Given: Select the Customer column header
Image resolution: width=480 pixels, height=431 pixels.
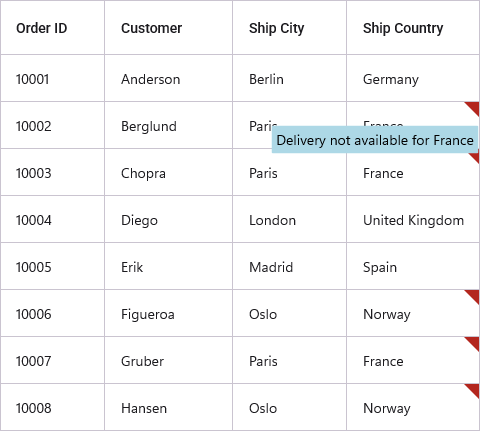Looking at the screenshot, I should click(168, 27).
